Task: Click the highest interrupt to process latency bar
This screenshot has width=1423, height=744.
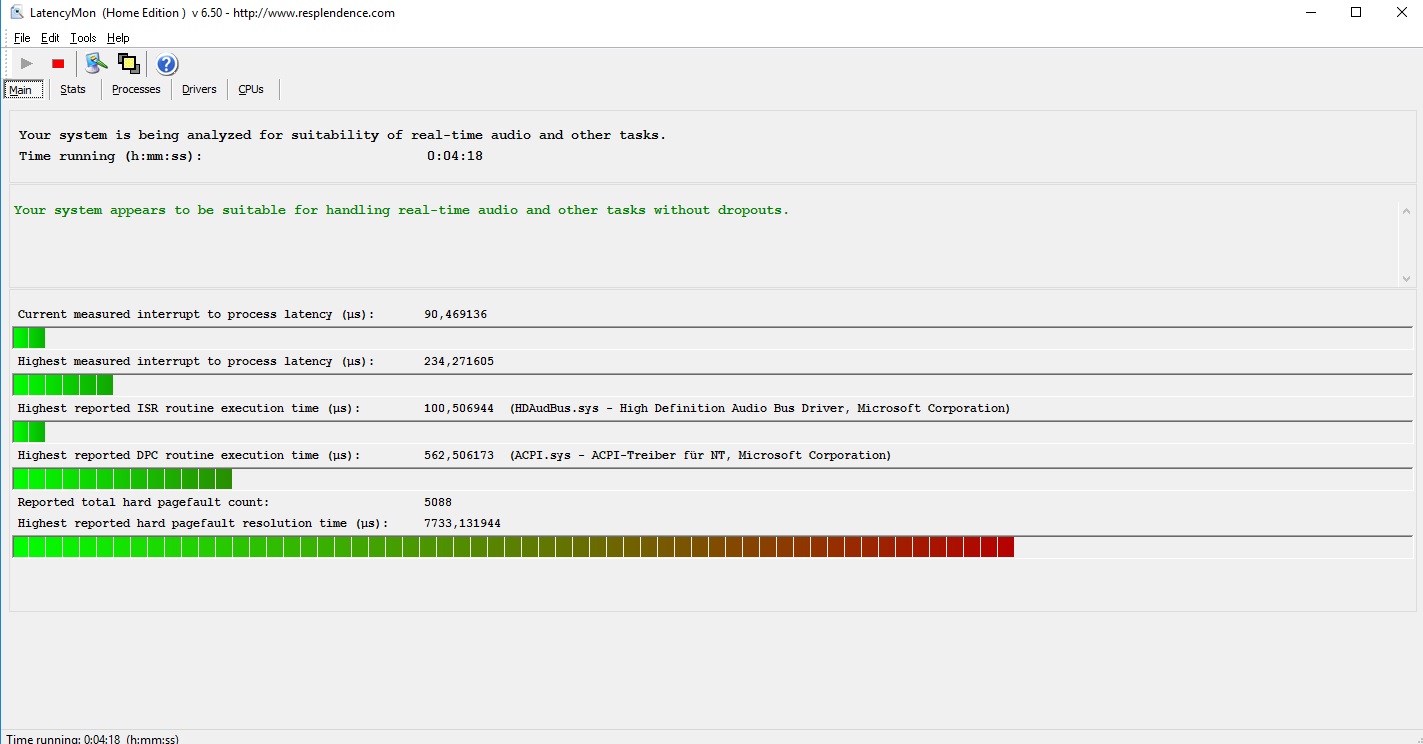Action: point(712,385)
